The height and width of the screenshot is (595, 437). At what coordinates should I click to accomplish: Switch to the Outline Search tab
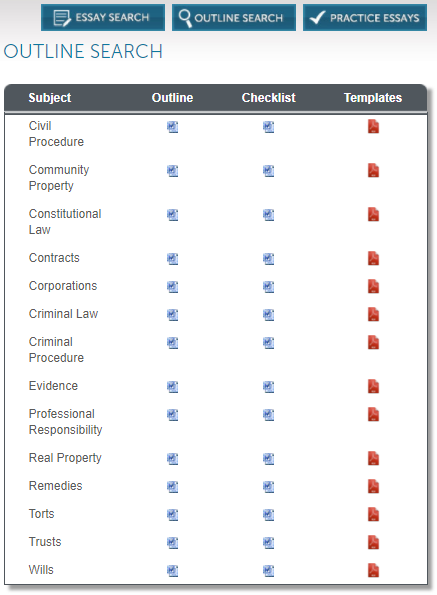point(234,17)
